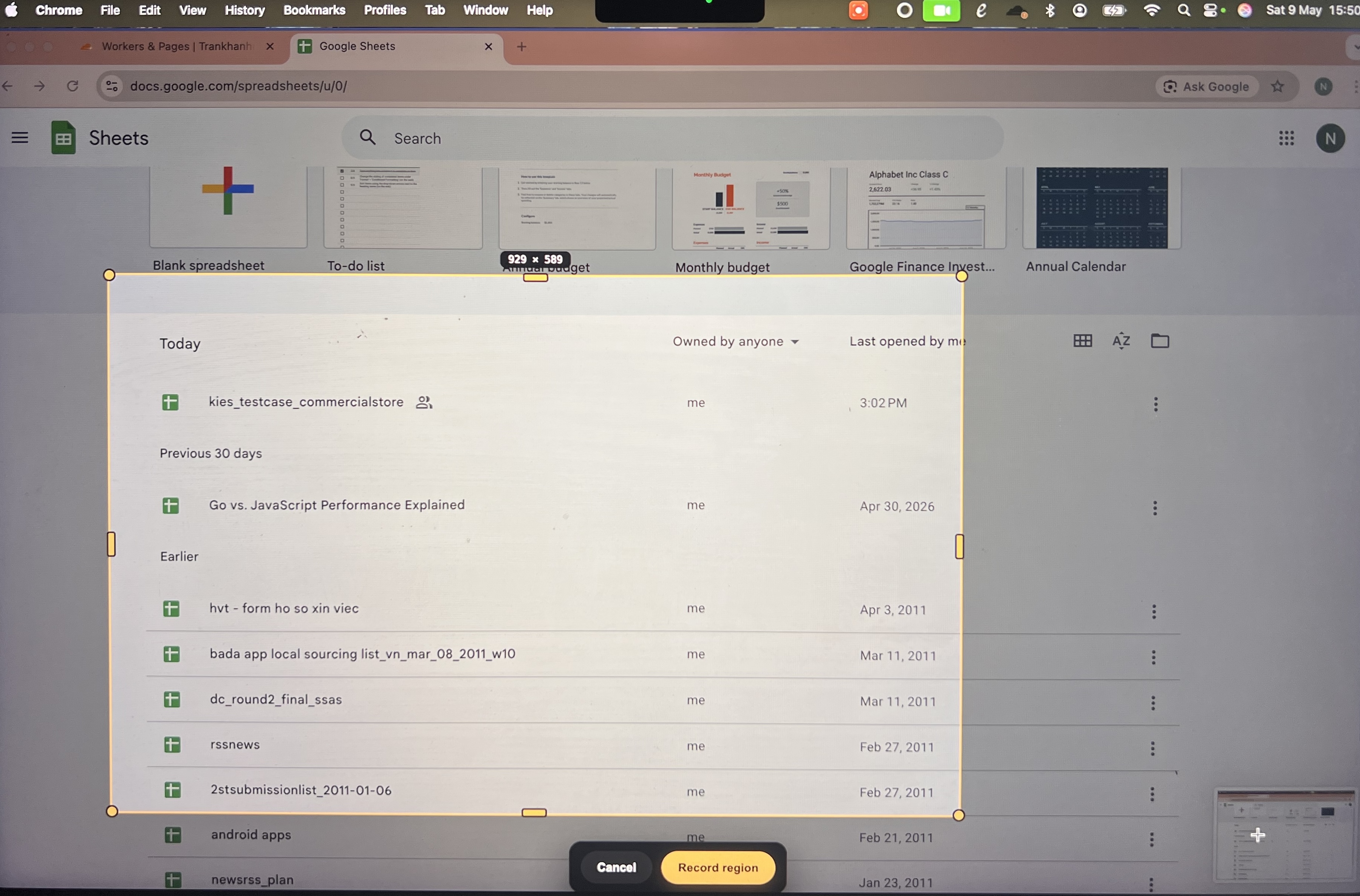Viewport: 1360px width, 896px height.
Task: Cancel the region recording
Action: coord(616,867)
